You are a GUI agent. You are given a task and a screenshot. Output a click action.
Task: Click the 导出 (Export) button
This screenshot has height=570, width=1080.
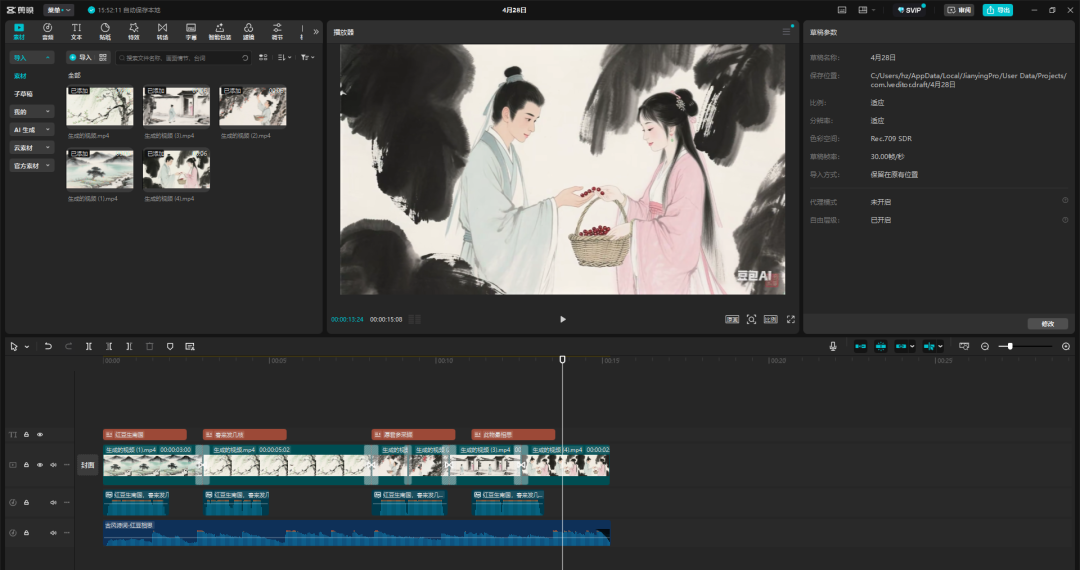(x=996, y=10)
